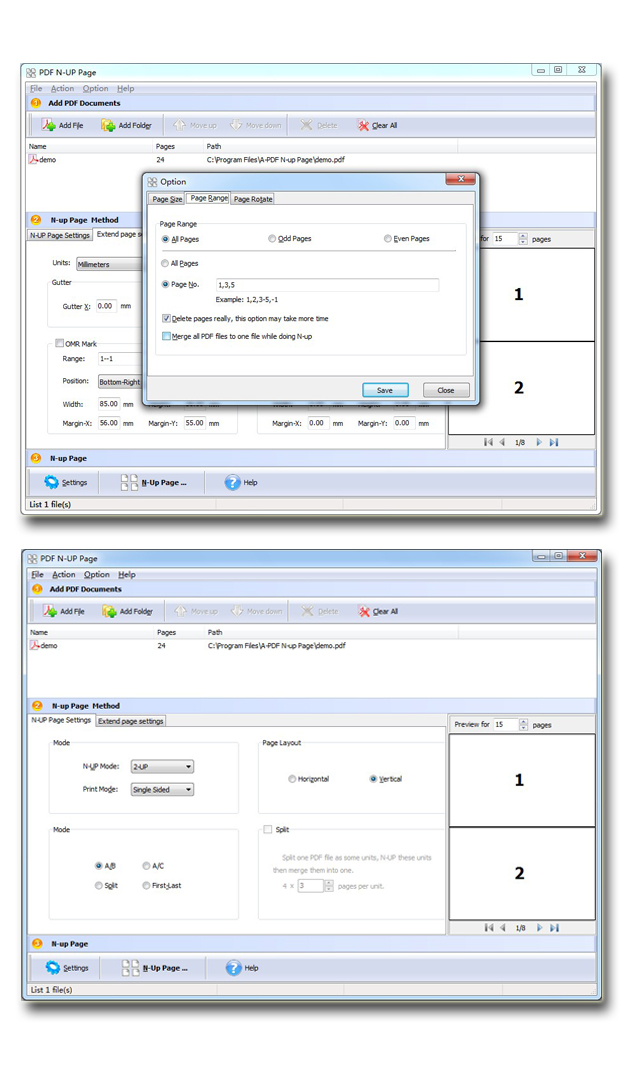
Task: Select Horizontal page layout radio
Action: 292,779
